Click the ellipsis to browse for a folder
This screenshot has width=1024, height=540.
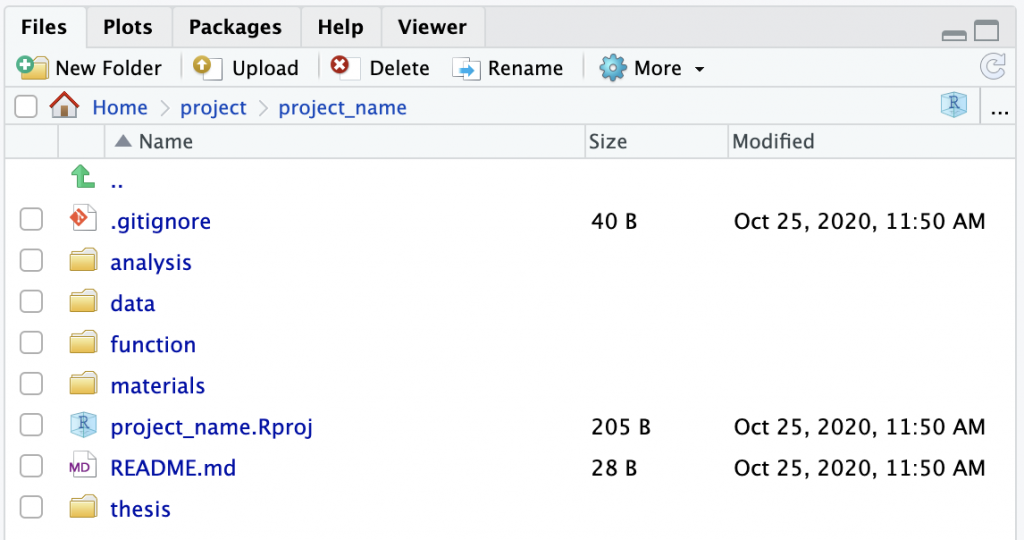click(999, 108)
